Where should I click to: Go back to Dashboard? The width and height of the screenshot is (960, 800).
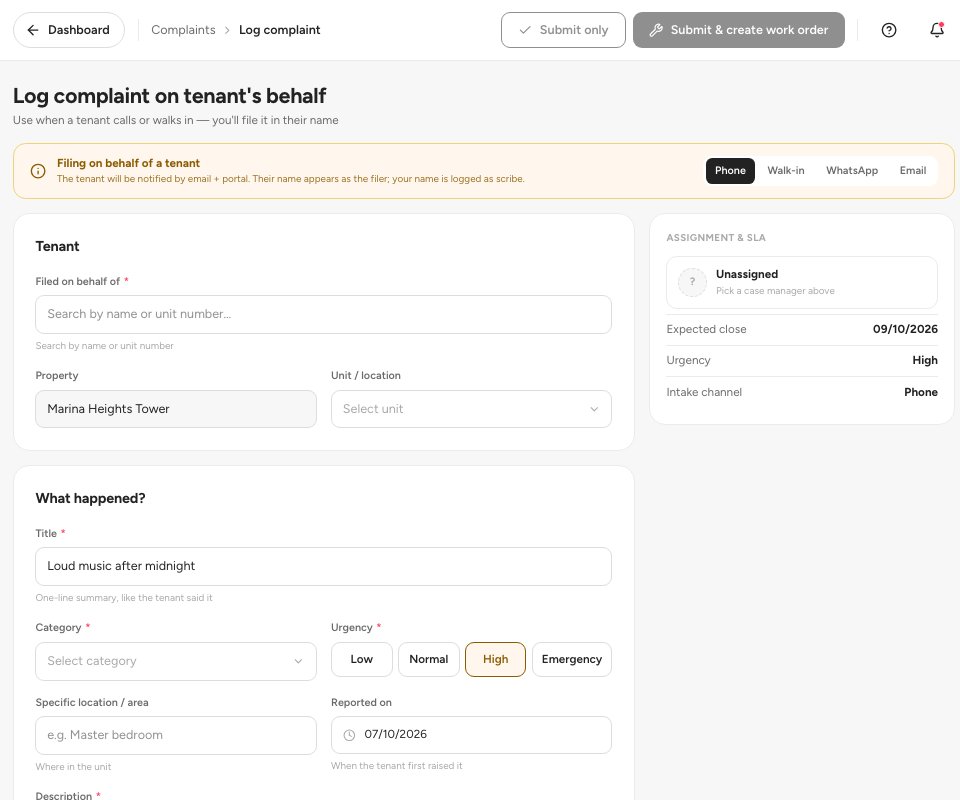coord(69,30)
